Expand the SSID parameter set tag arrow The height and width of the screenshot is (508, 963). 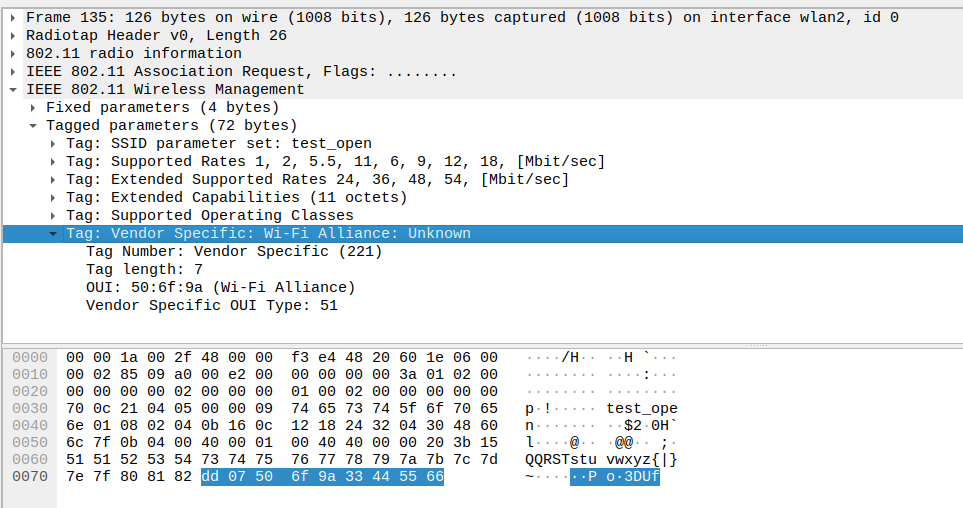pyautogui.click(x=53, y=143)
